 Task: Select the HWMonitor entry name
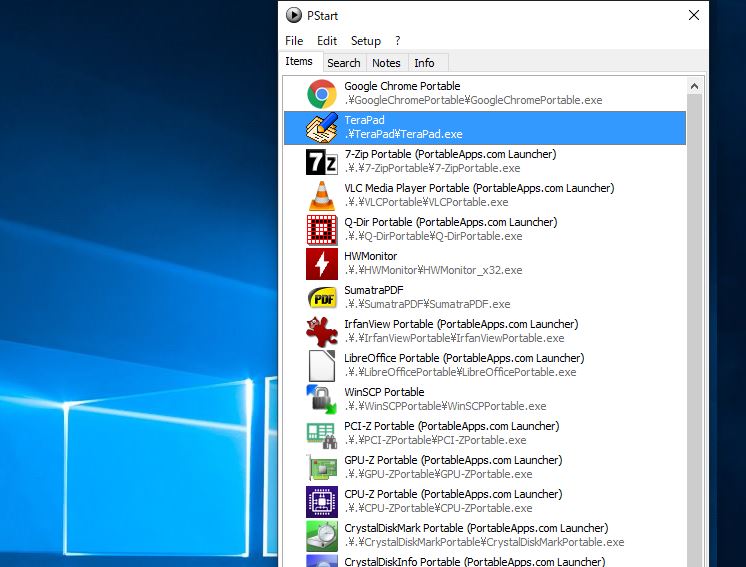click(x=370, y=256)
